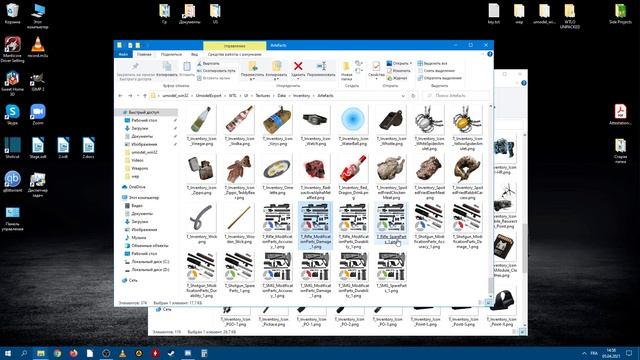
Task: Open the recent locations dropdown beside navigation arrows
Action: [138, 96]
